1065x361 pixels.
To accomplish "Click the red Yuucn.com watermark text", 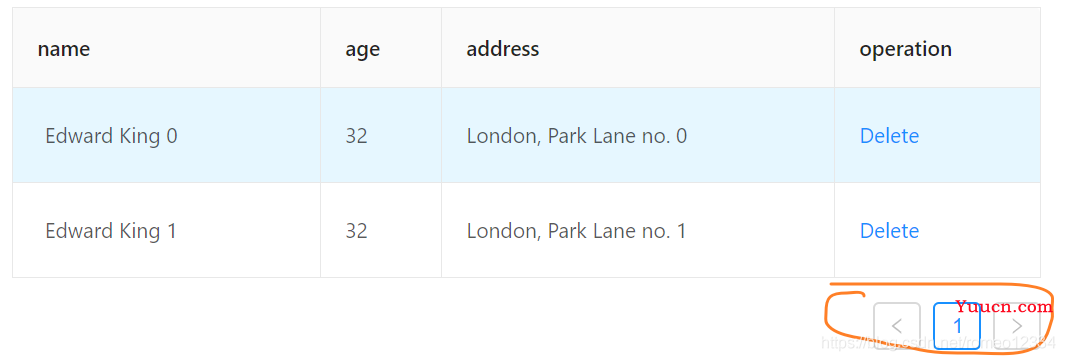I will (x=1004, y=307).
